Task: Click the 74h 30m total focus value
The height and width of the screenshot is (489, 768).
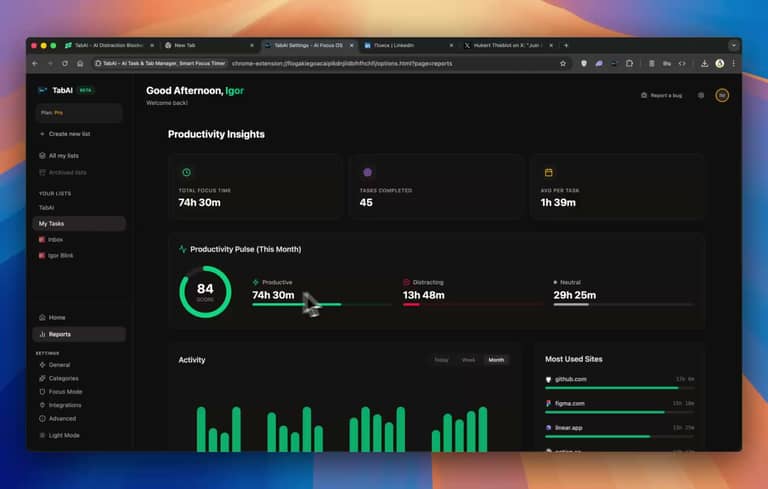Action: 199,202
